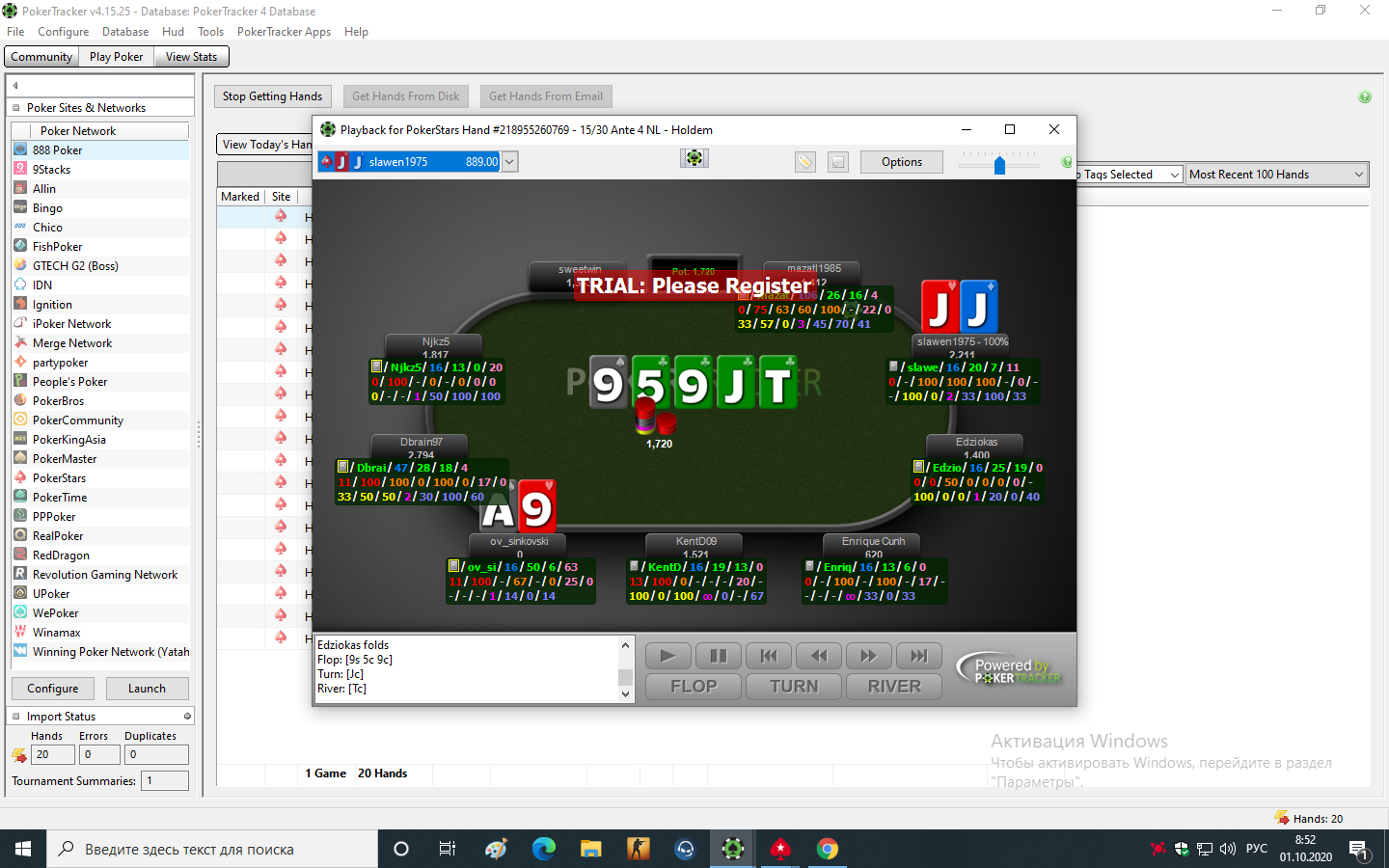Screen dimensions: 1389x868
Task: Collapse left sidebar with arrow
Action: pyautogui.click(x=15, y=85)
